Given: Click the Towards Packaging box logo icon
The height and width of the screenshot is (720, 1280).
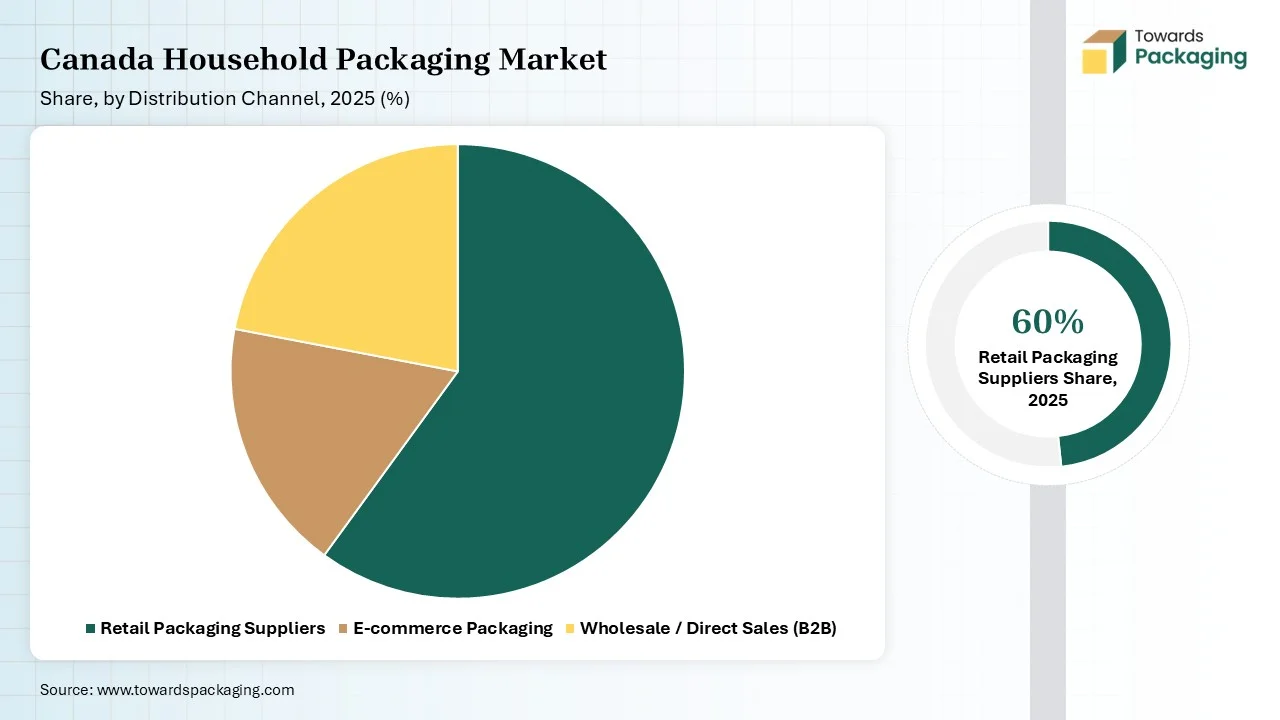Looking at the screenshot, I should (x=1104, y=51).
